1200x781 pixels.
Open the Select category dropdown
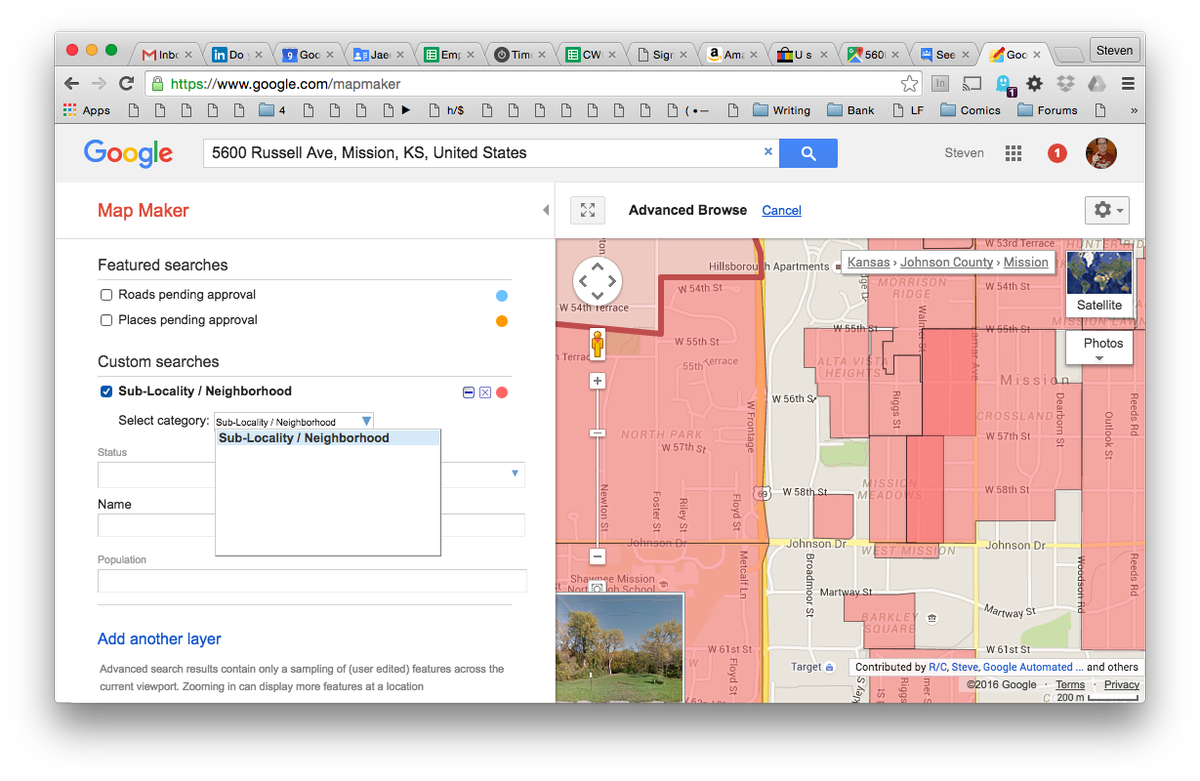(x=294, y=422)
